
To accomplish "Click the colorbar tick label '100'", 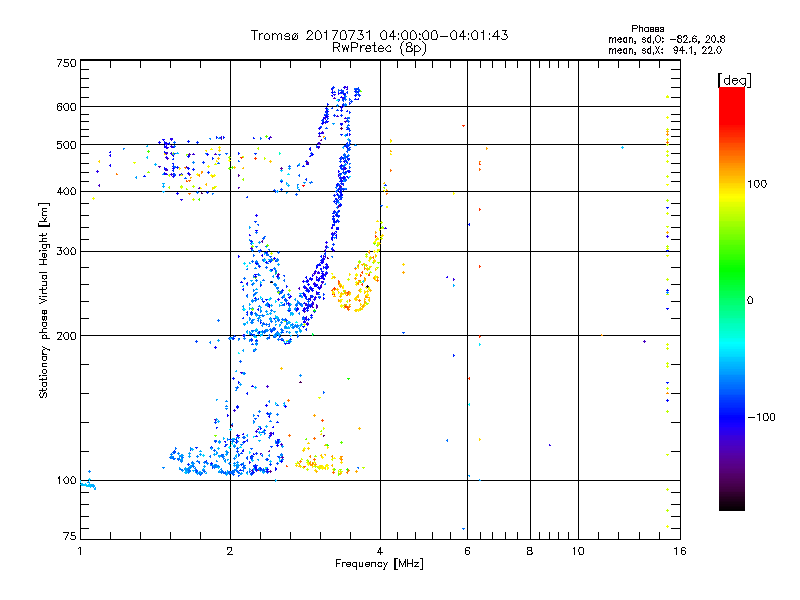I will pos(757,184).
